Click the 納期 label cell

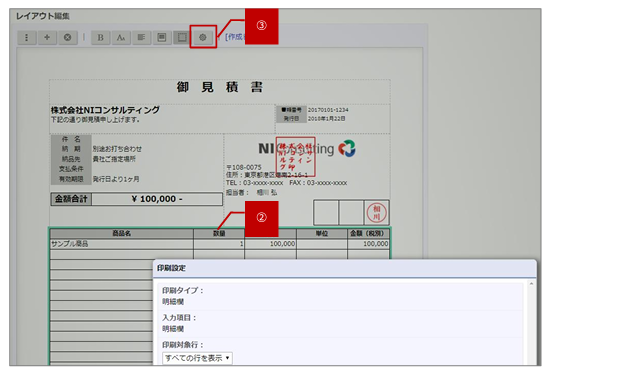pyautogui.click(x=71, y=149)
